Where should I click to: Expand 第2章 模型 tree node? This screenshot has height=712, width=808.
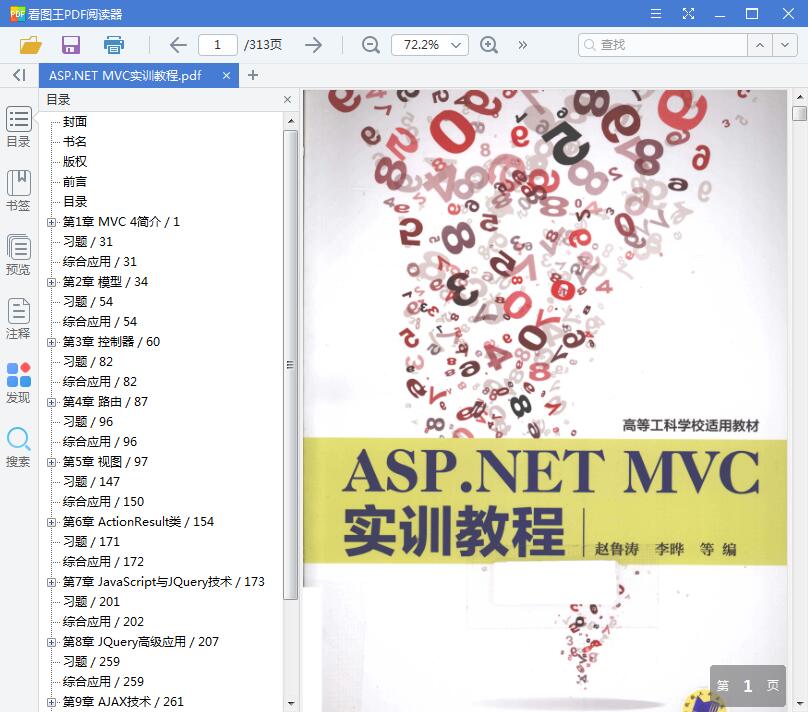(x=51, y=282)
